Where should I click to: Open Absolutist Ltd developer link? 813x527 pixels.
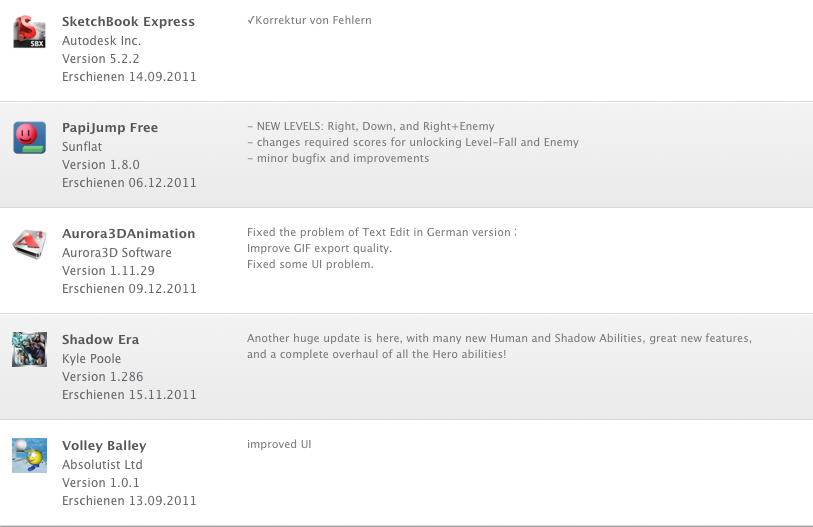pos(102,465)
